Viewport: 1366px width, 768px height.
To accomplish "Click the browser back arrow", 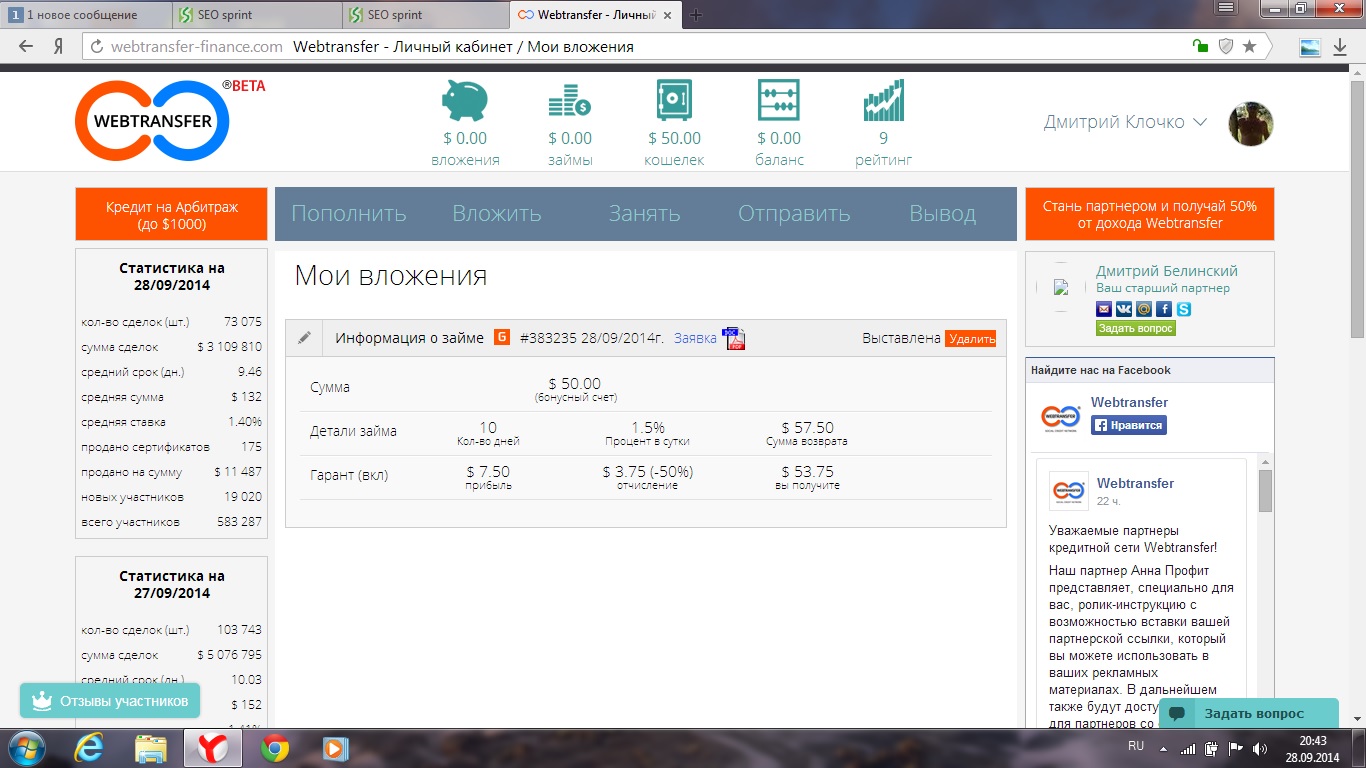I will pos(26,46).
